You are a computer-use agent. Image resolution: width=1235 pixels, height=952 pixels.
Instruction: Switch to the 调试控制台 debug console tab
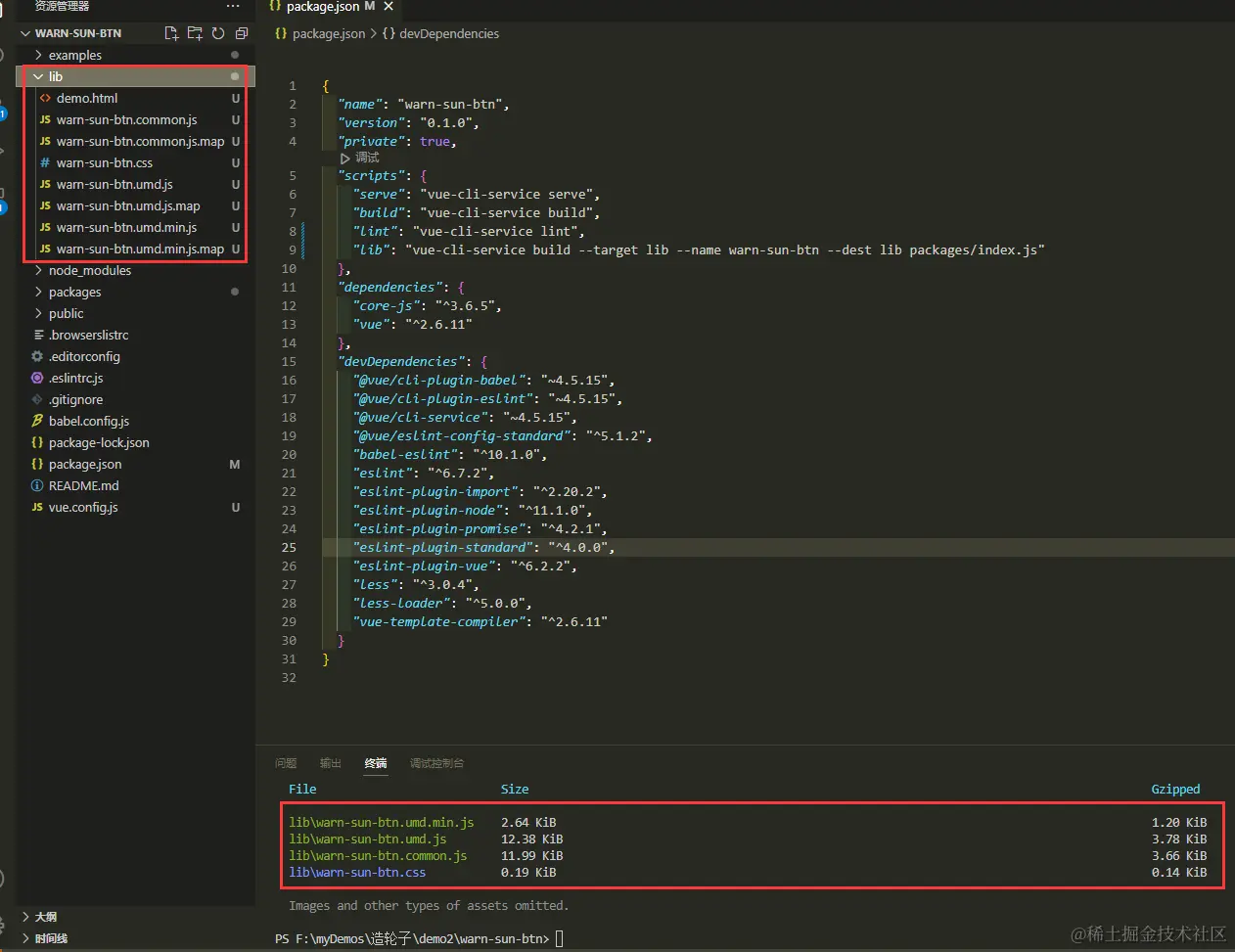436,763
